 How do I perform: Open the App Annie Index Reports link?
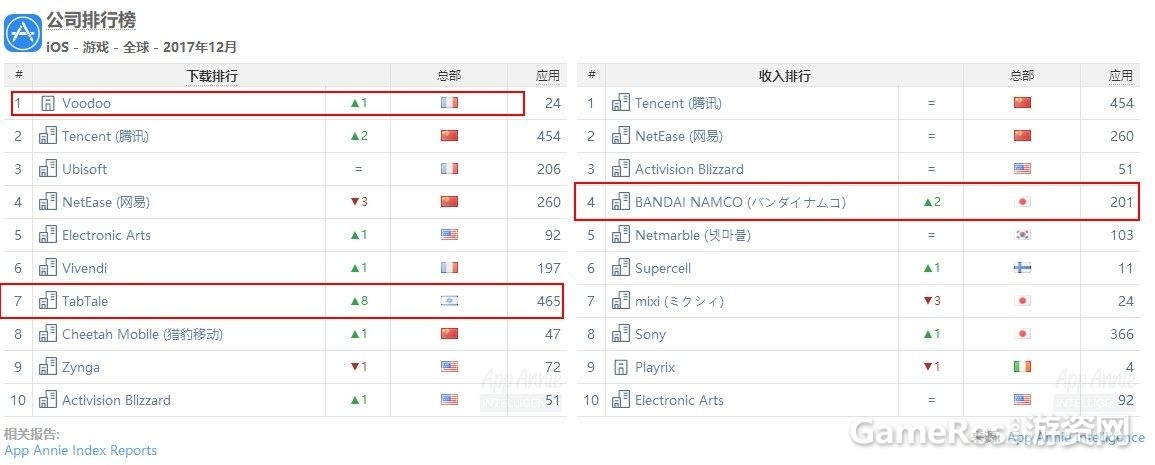(80, 450)
